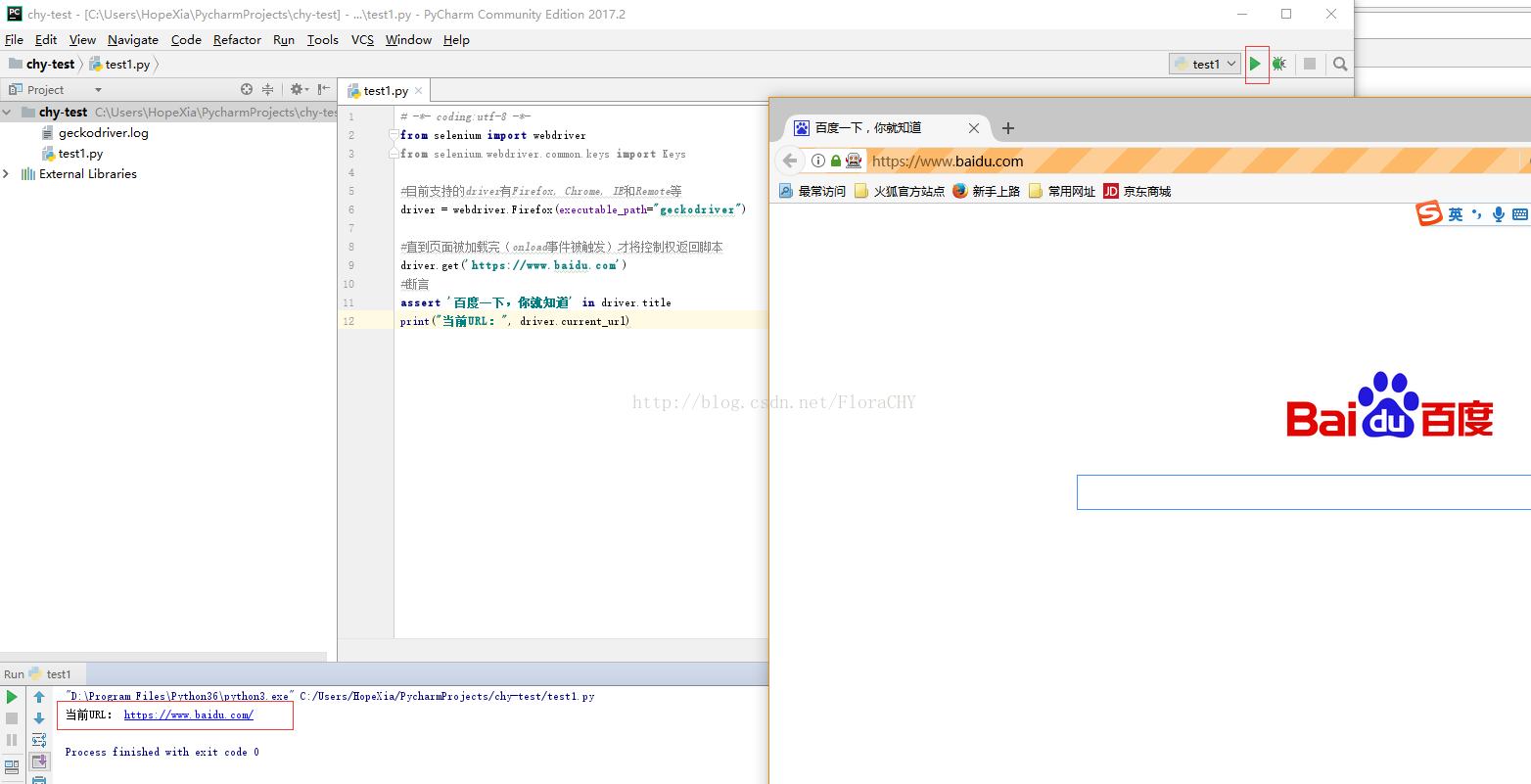The image size is (1531, 784).
Task: Open the https://www.baidu.com/ link in console output
Action: (189, 715)
